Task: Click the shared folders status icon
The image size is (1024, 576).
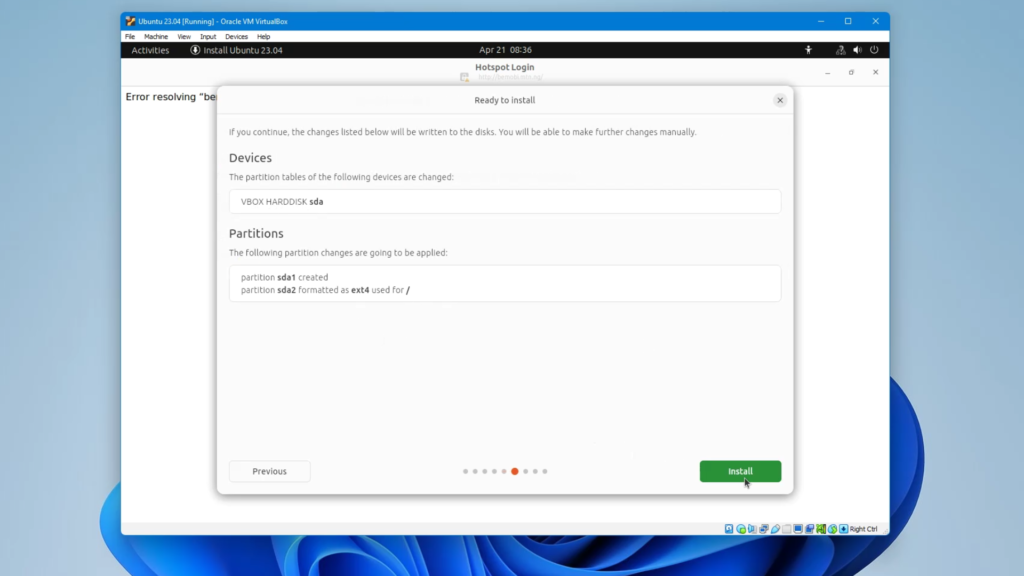Action: pyautogui.click(x=786, y=529)
